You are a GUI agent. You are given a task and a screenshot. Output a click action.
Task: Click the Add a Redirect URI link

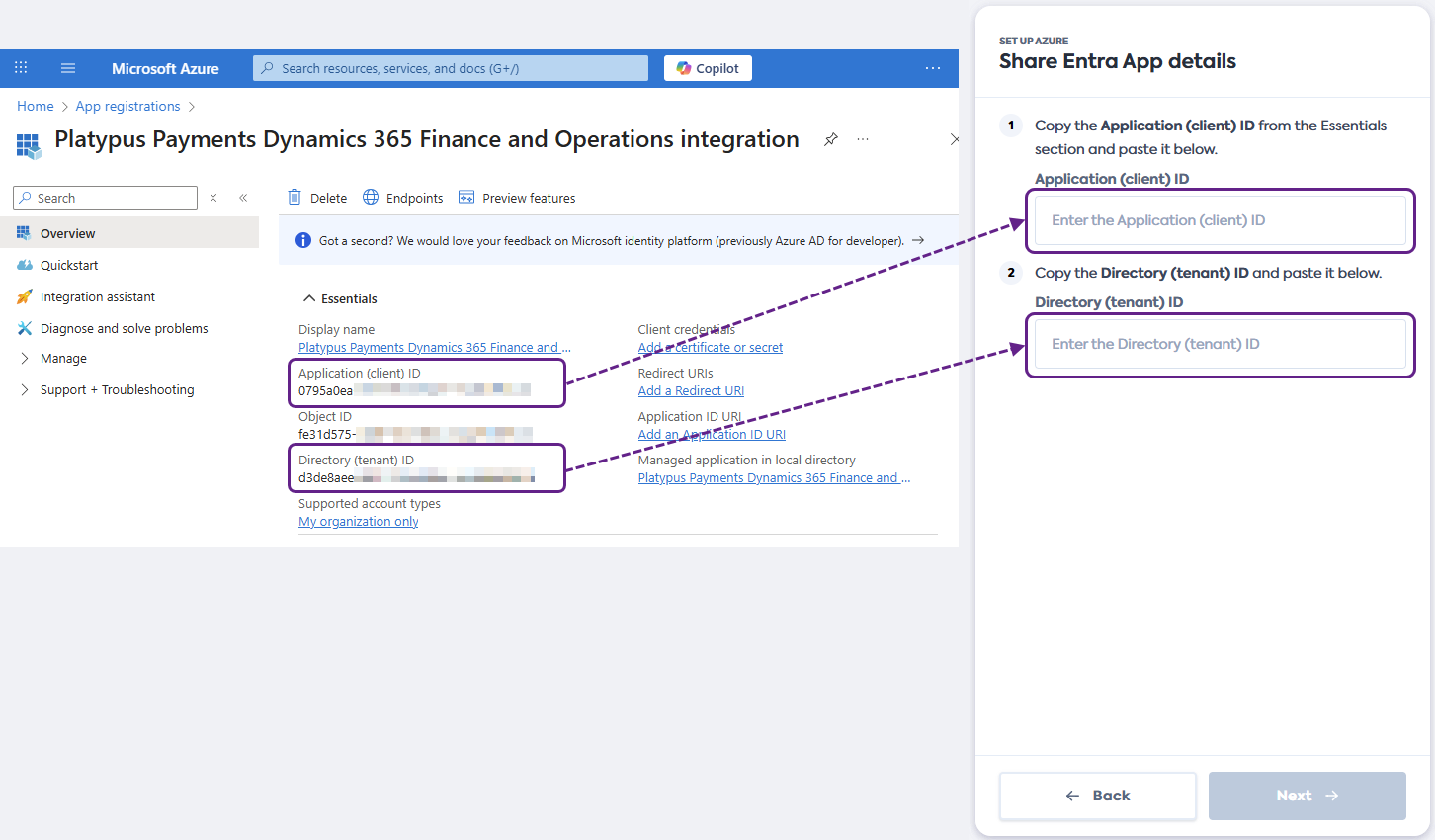691,391
